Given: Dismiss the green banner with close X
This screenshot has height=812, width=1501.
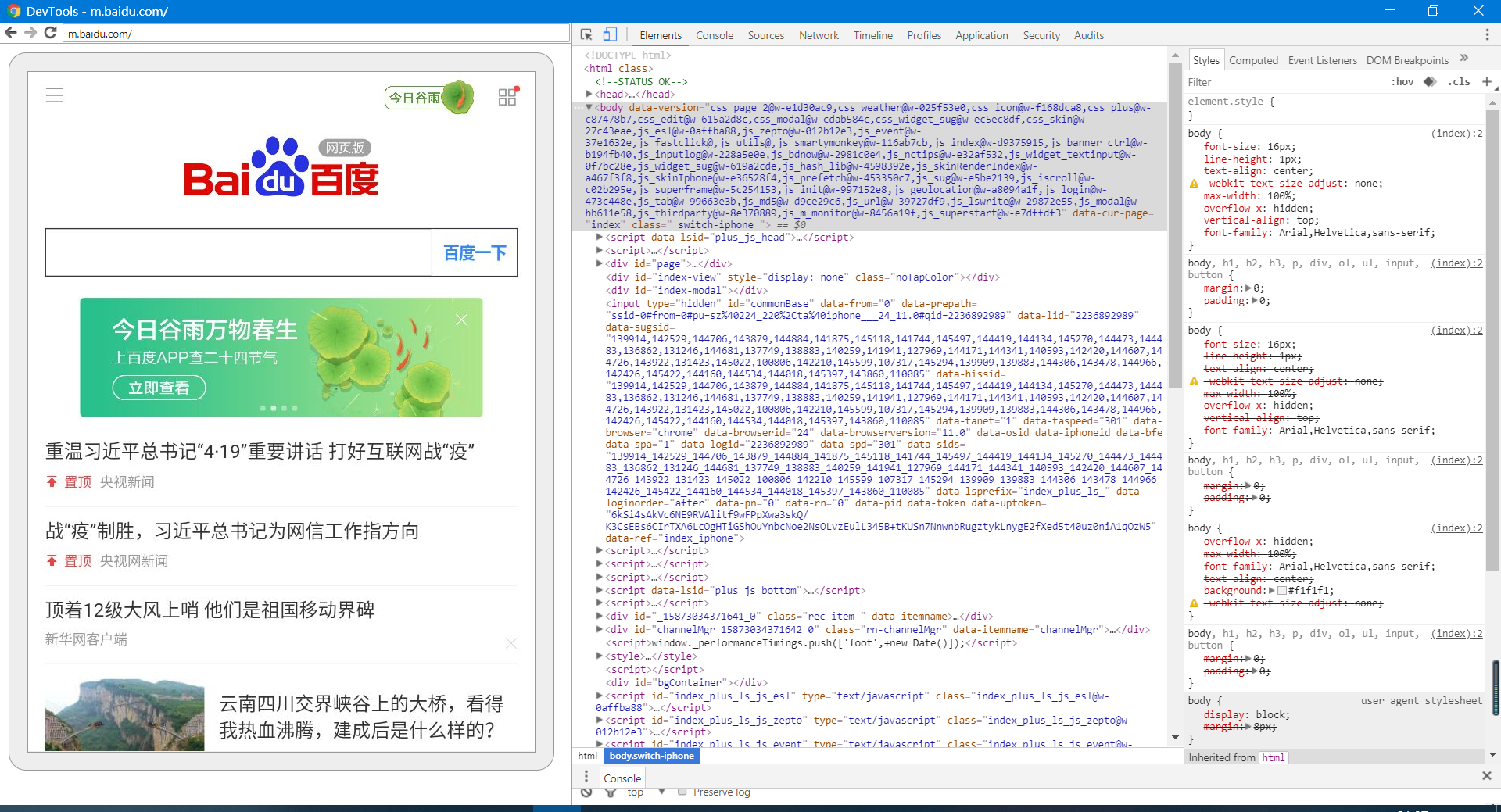Looking at the screenshot, I should click(x=461, y=320).
